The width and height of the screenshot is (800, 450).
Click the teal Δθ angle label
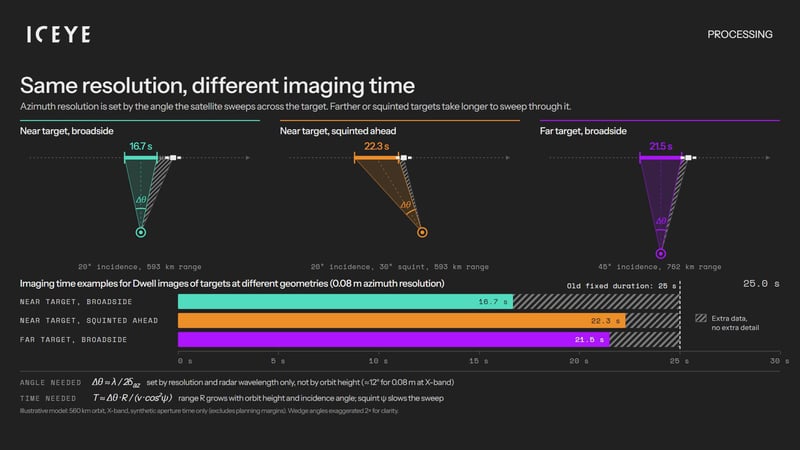click(x=141, y=199)
